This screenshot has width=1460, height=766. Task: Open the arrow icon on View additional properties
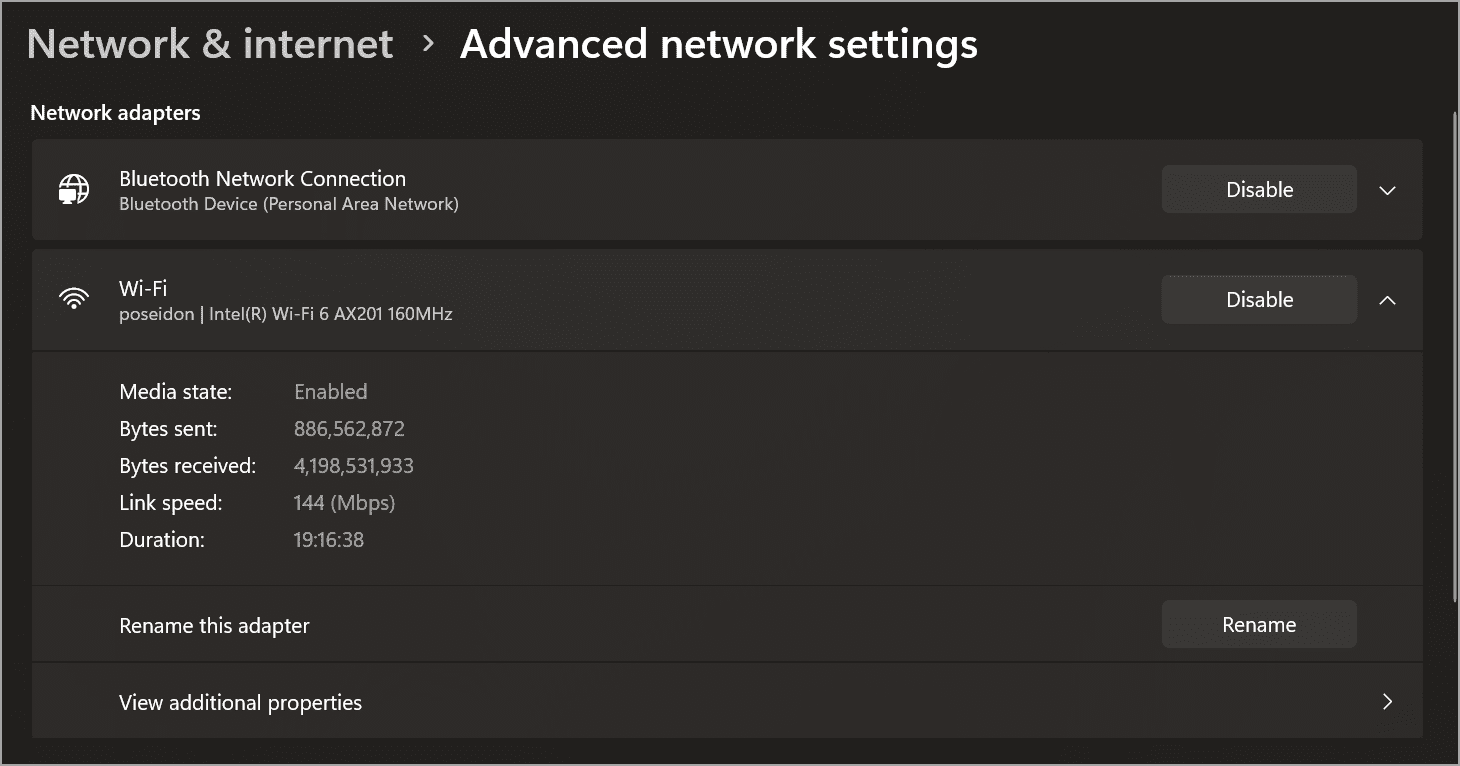pyautogui.click(x=1388, y=702)
